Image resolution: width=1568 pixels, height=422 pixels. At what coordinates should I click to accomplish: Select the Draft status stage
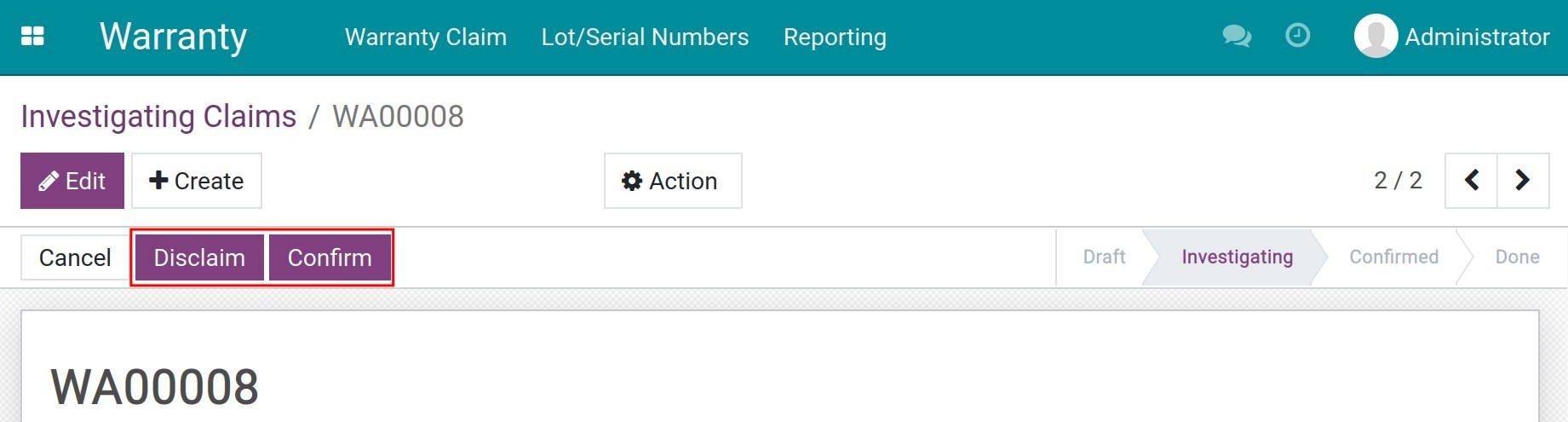[1104, 257]
